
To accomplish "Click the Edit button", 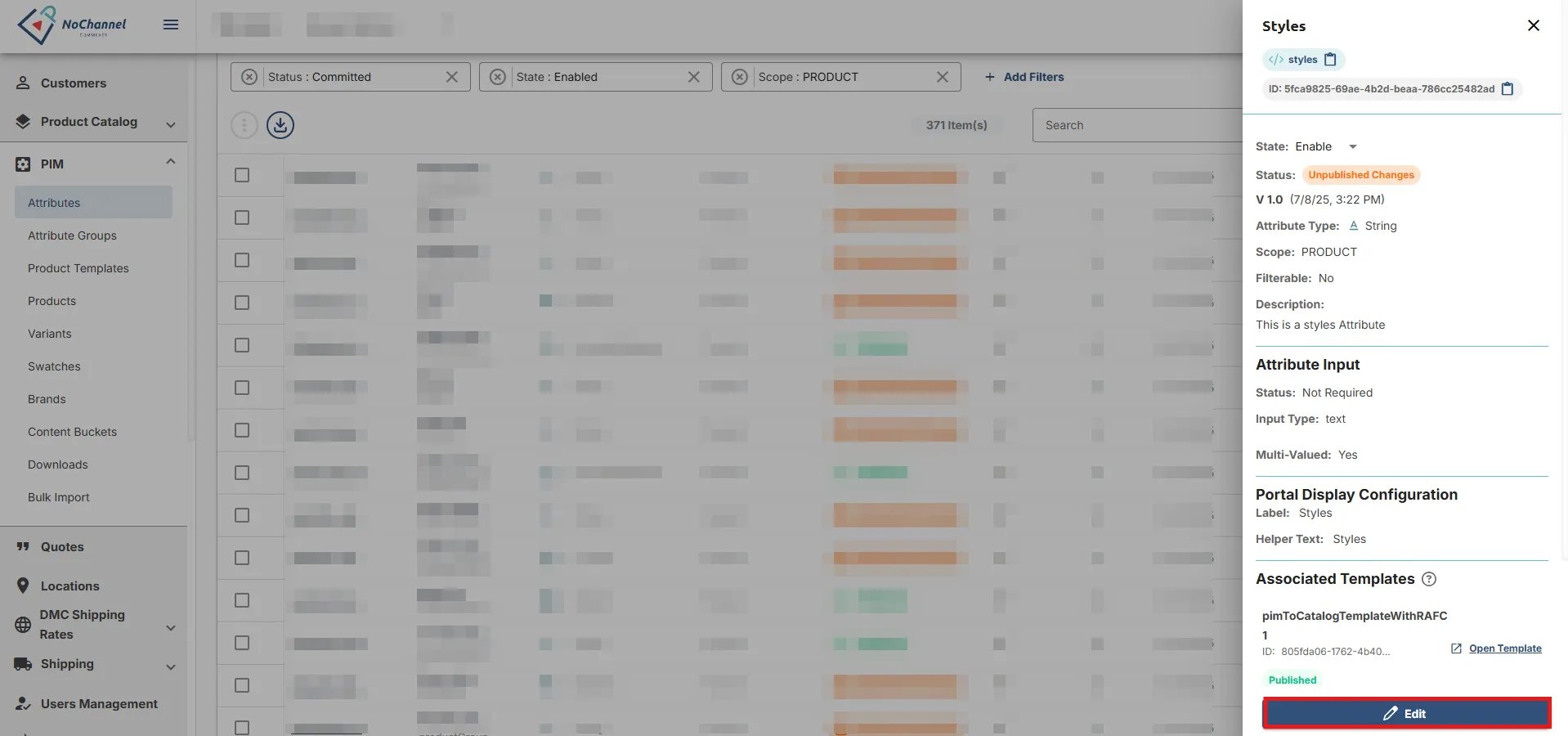I will (1406, 713).
